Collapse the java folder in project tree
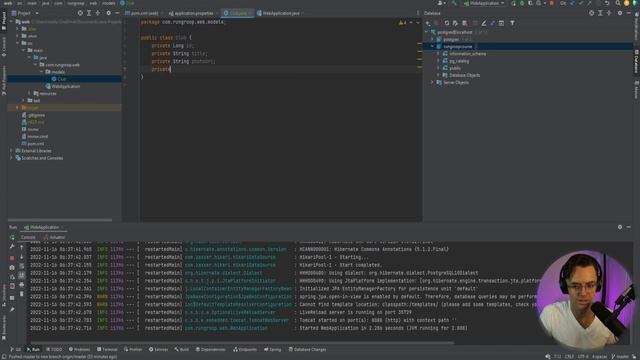Image resolution: width=640 pixels, height=360 pixels. [x=30, y=58]
